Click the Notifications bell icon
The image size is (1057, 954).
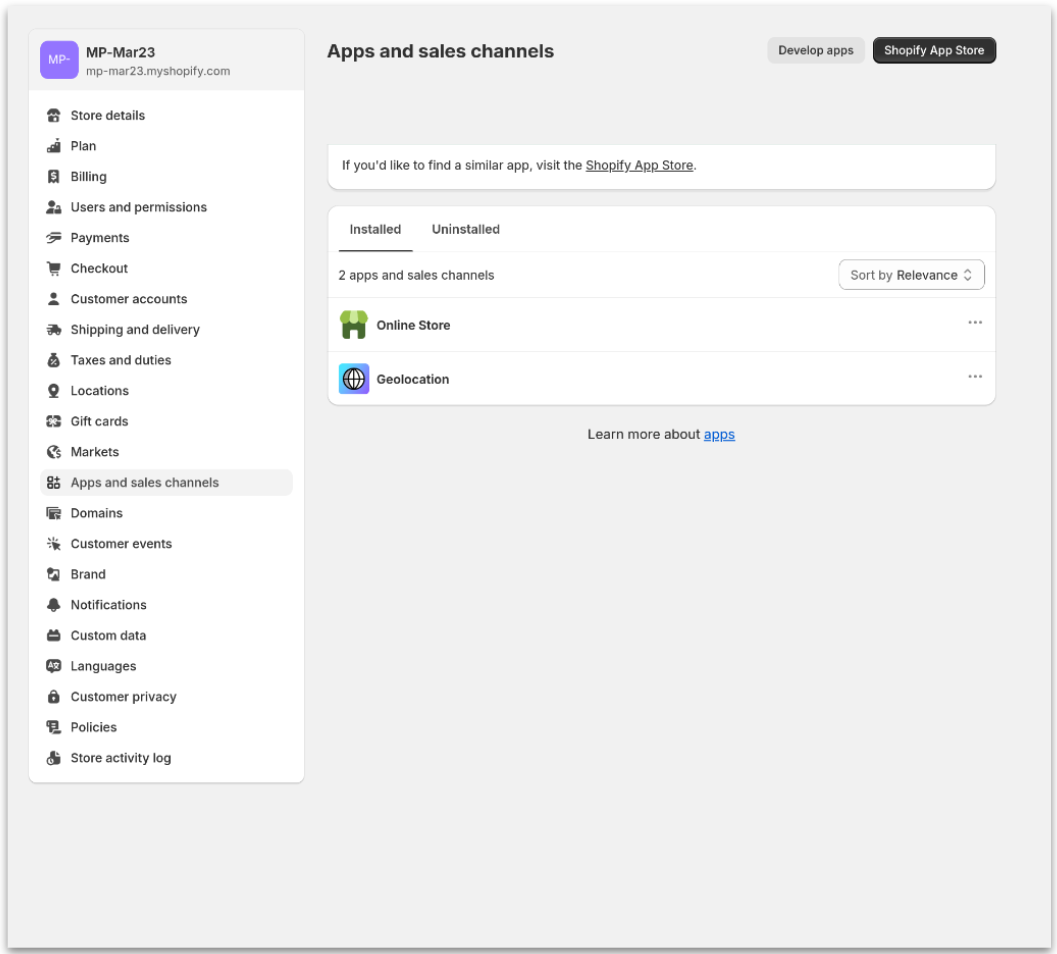point(54,604)
